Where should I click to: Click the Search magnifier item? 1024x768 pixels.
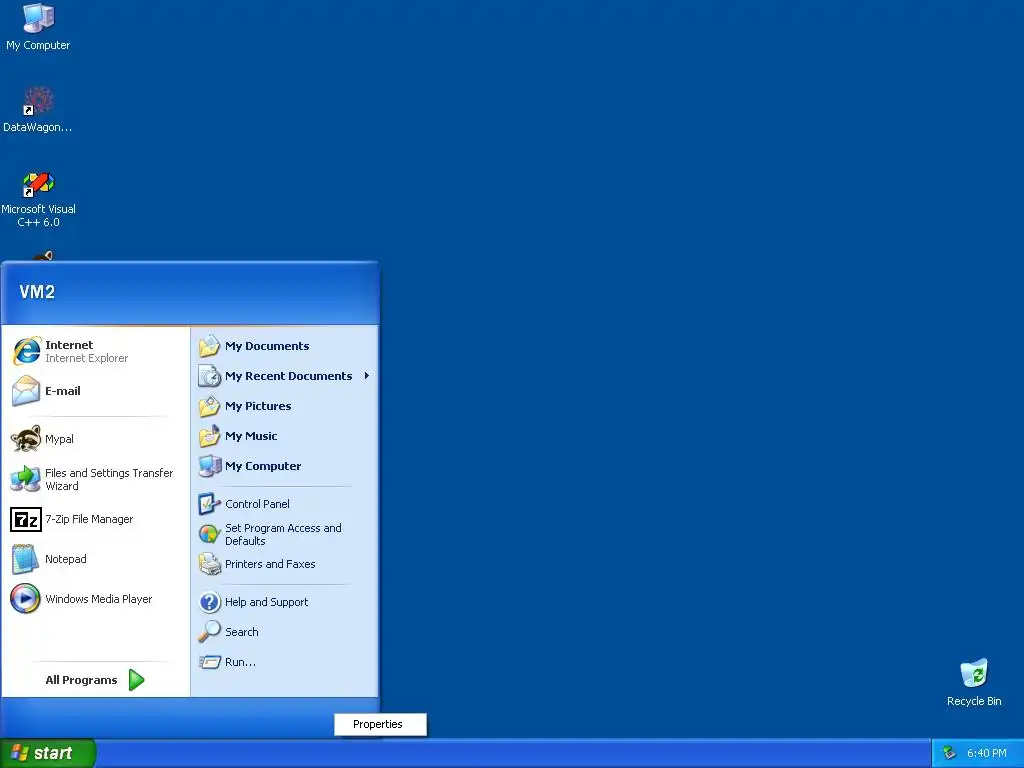(x=284, y=632)
